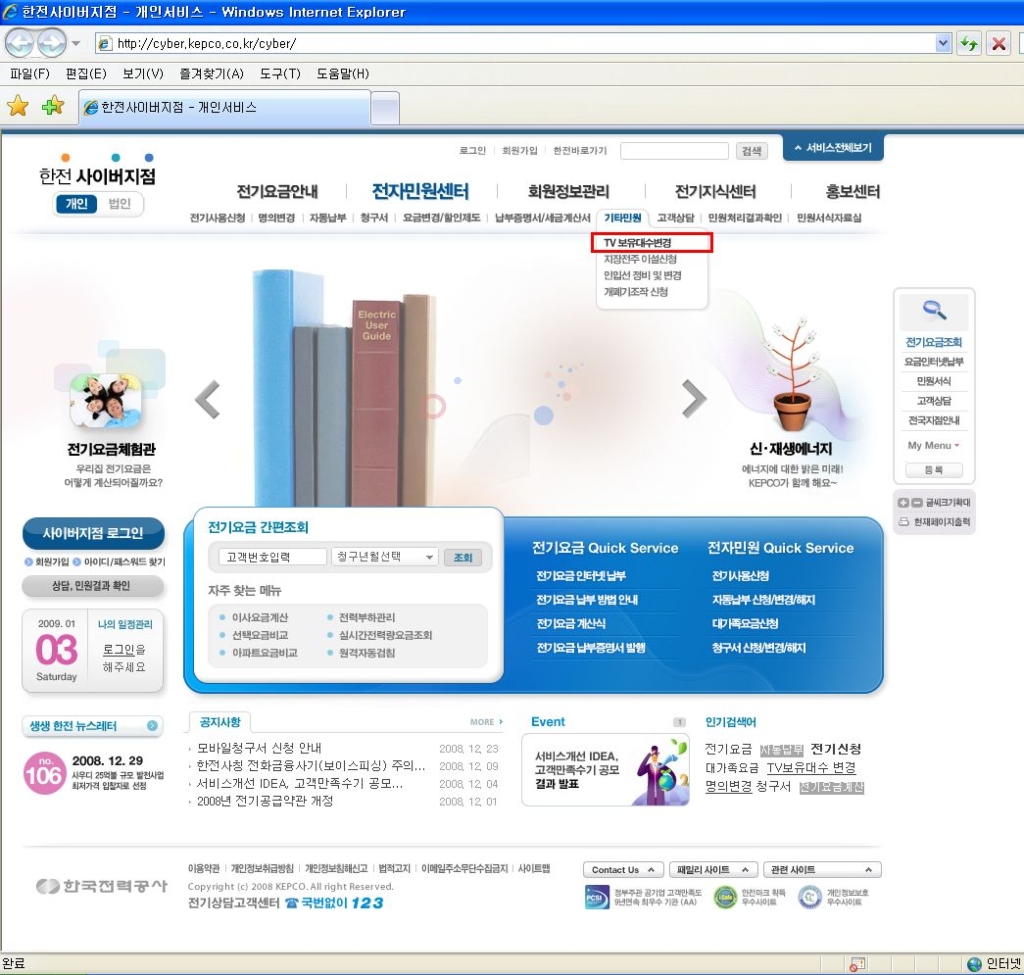Open the 파일(F) menu

(30, 74)
